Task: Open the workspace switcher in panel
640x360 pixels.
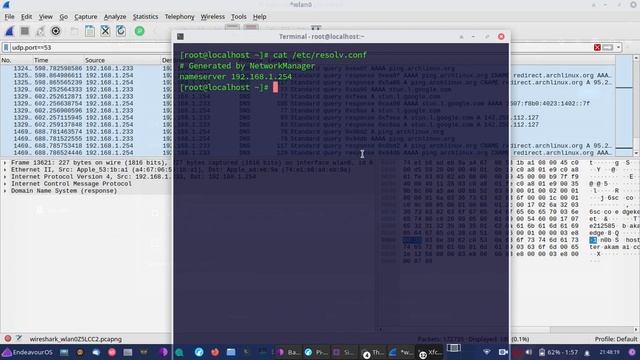Action: [453, 348]
